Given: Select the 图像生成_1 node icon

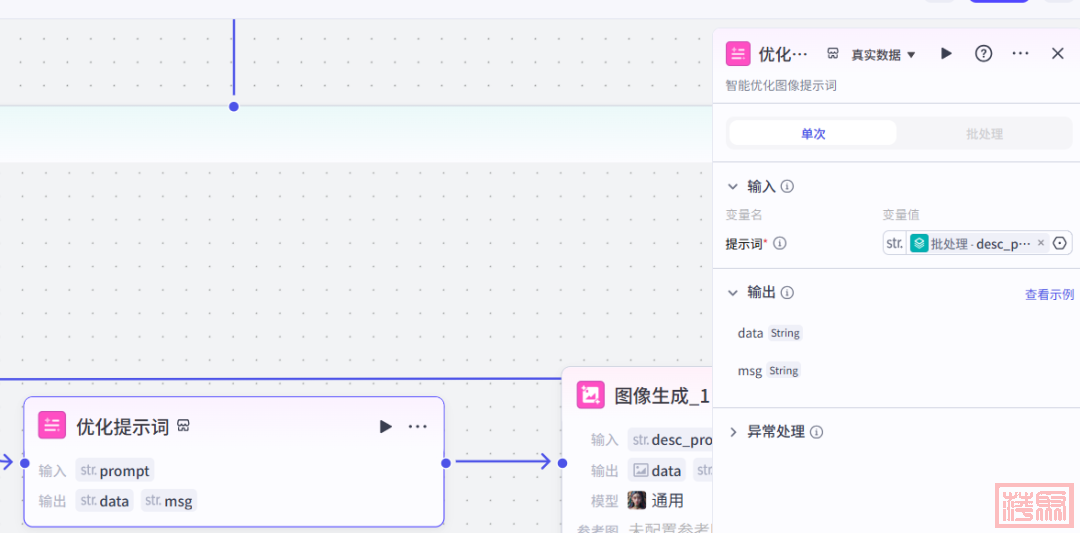Looking at the screenshot, I should [x=591, y=396].
